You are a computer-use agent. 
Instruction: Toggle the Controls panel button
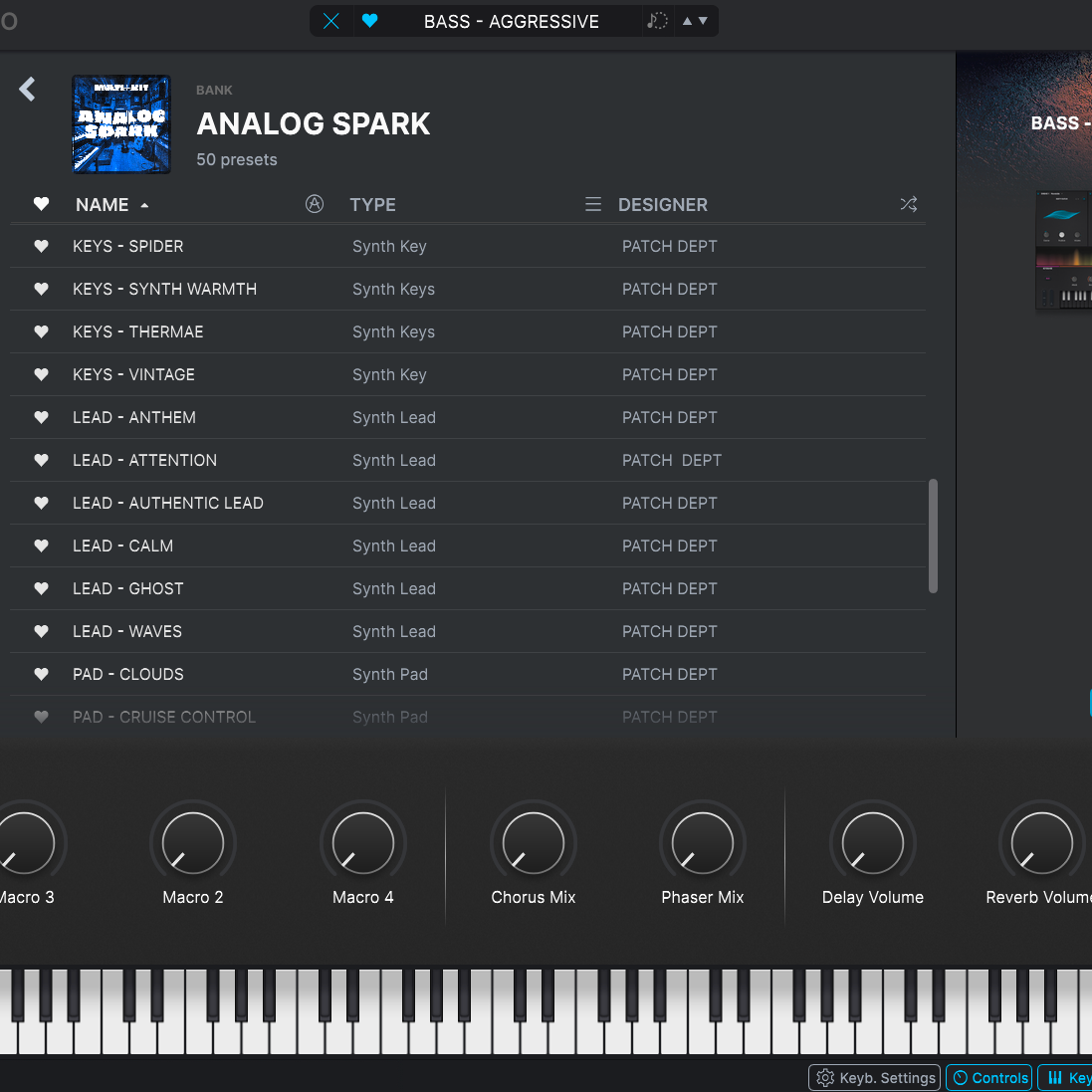(x=989, y=1077)
